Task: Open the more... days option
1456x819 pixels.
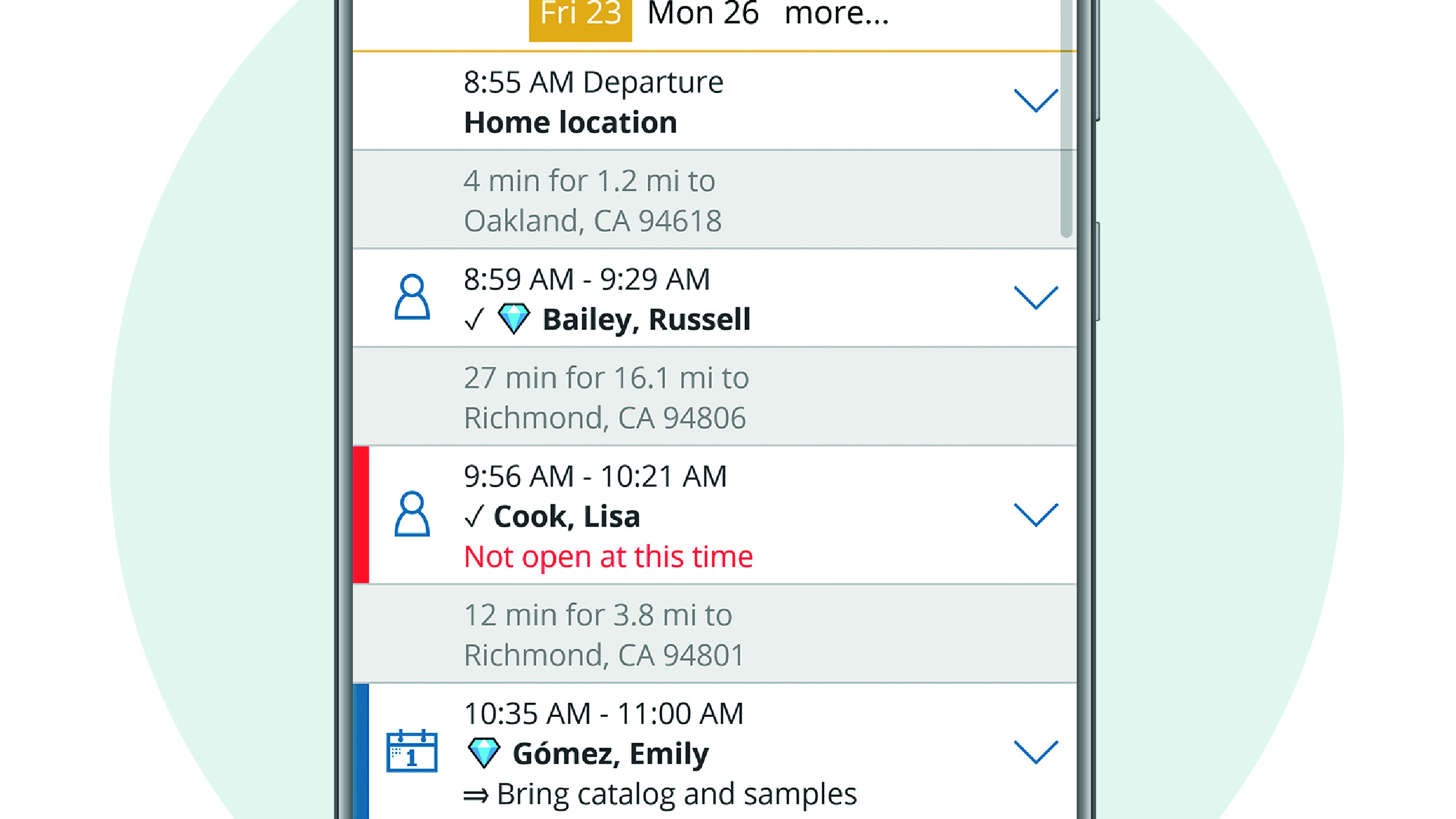Action: 837,14
